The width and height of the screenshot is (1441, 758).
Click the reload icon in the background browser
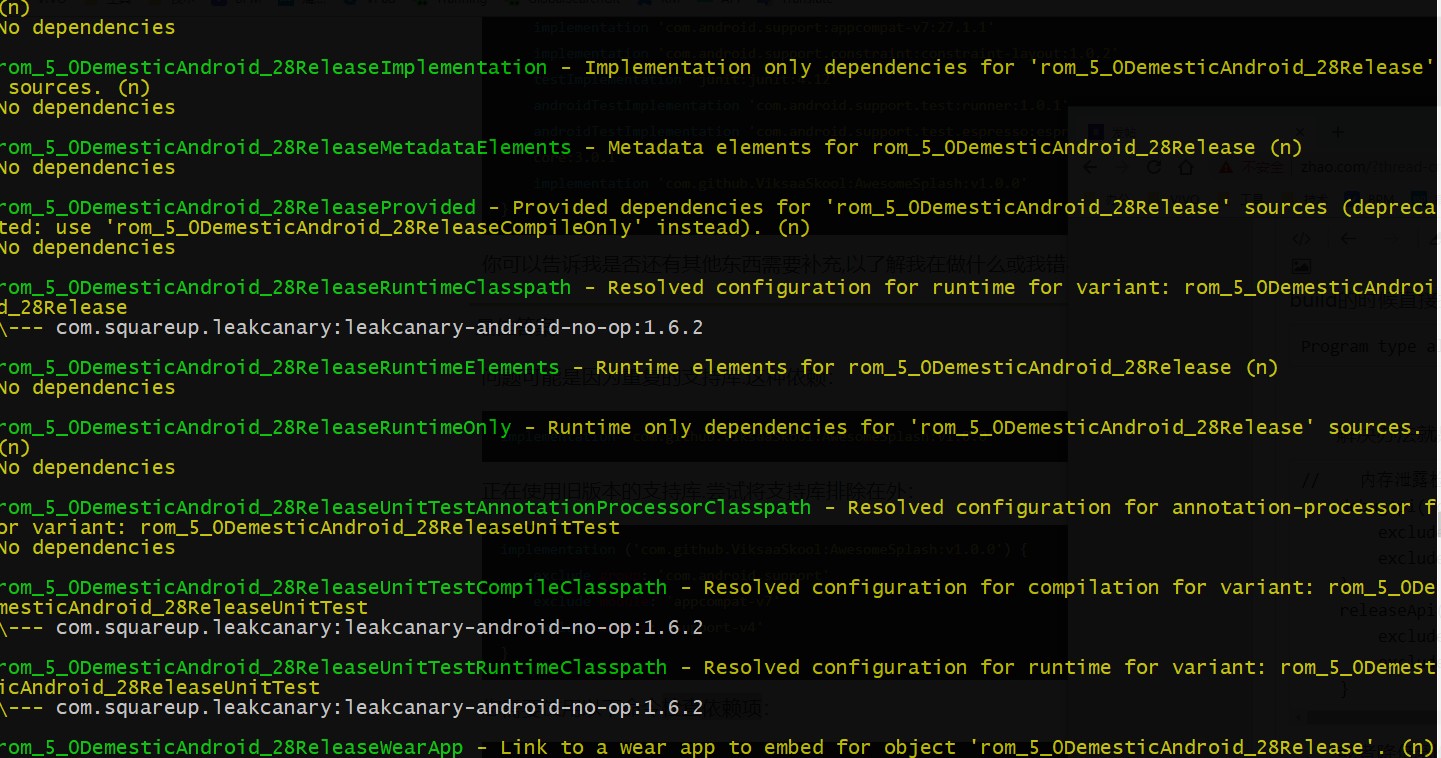click(x=1154, y=168)
